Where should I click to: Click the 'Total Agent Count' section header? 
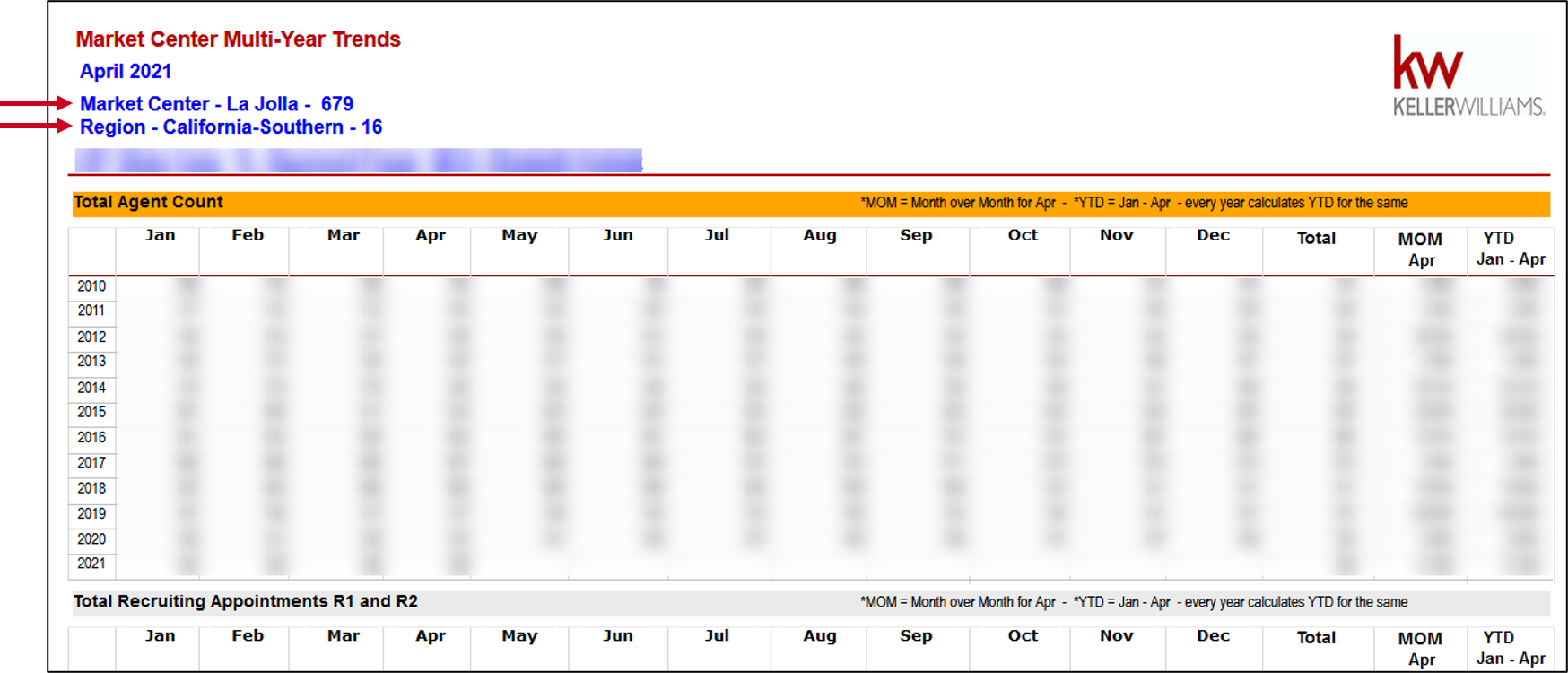(x=148, y=203)
